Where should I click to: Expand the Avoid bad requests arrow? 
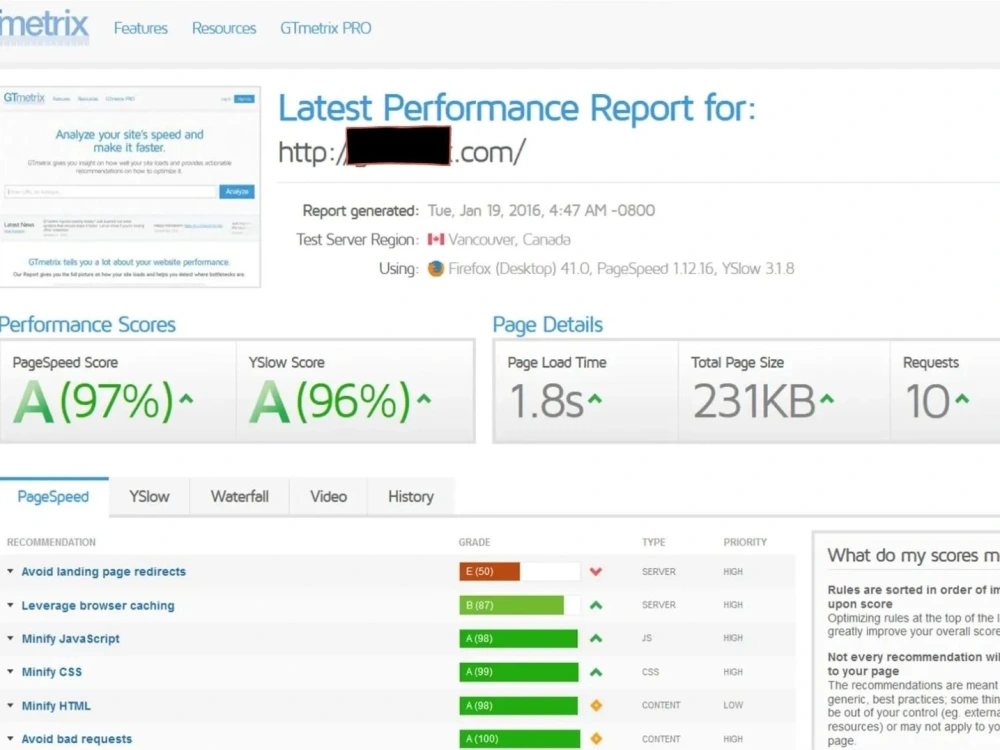(x=10, y=739)
